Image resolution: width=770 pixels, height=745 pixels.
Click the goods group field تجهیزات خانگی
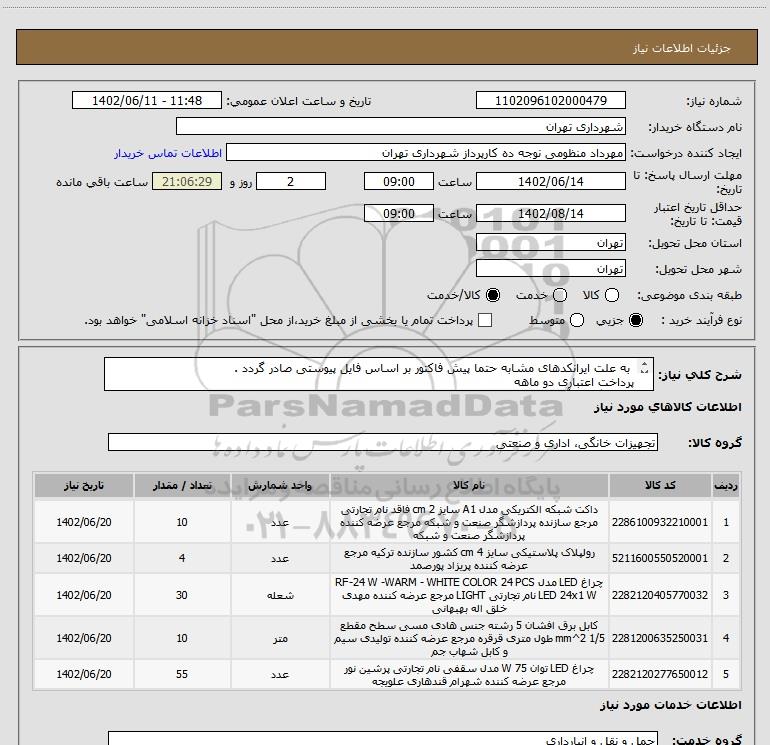[383, 442]
